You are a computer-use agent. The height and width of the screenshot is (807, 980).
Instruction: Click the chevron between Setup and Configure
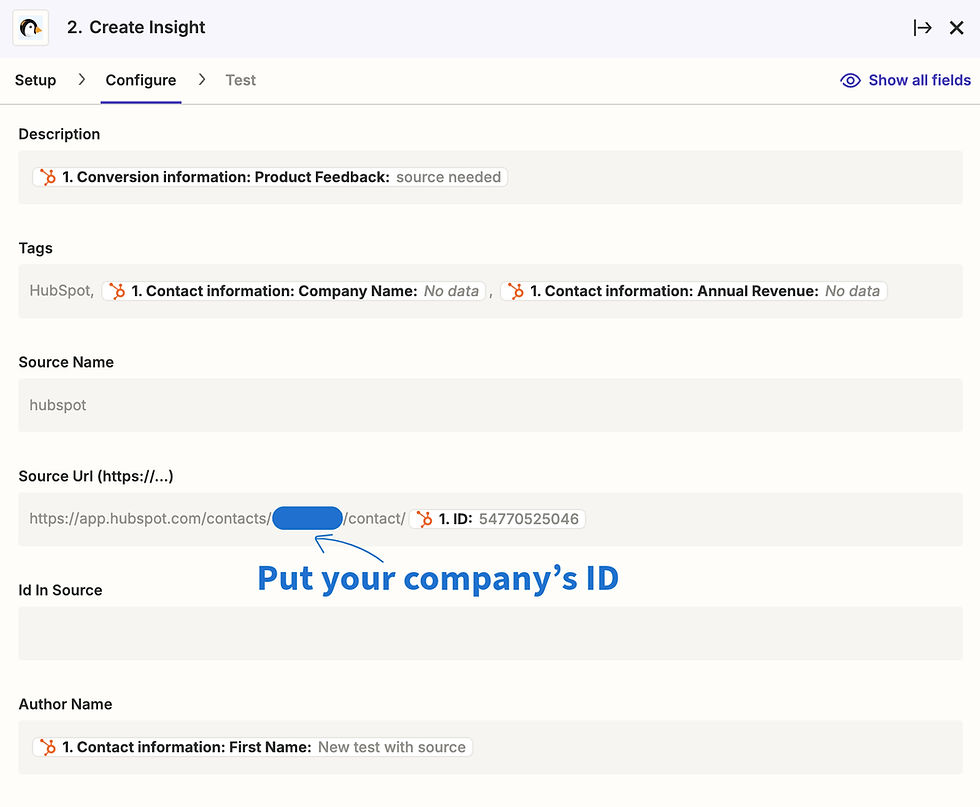[81, 79]
